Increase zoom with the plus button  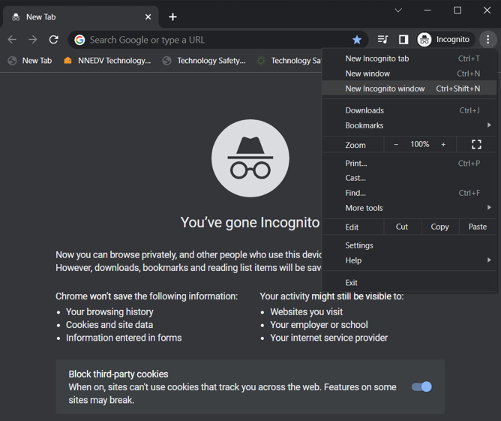[x=443, y=145]
